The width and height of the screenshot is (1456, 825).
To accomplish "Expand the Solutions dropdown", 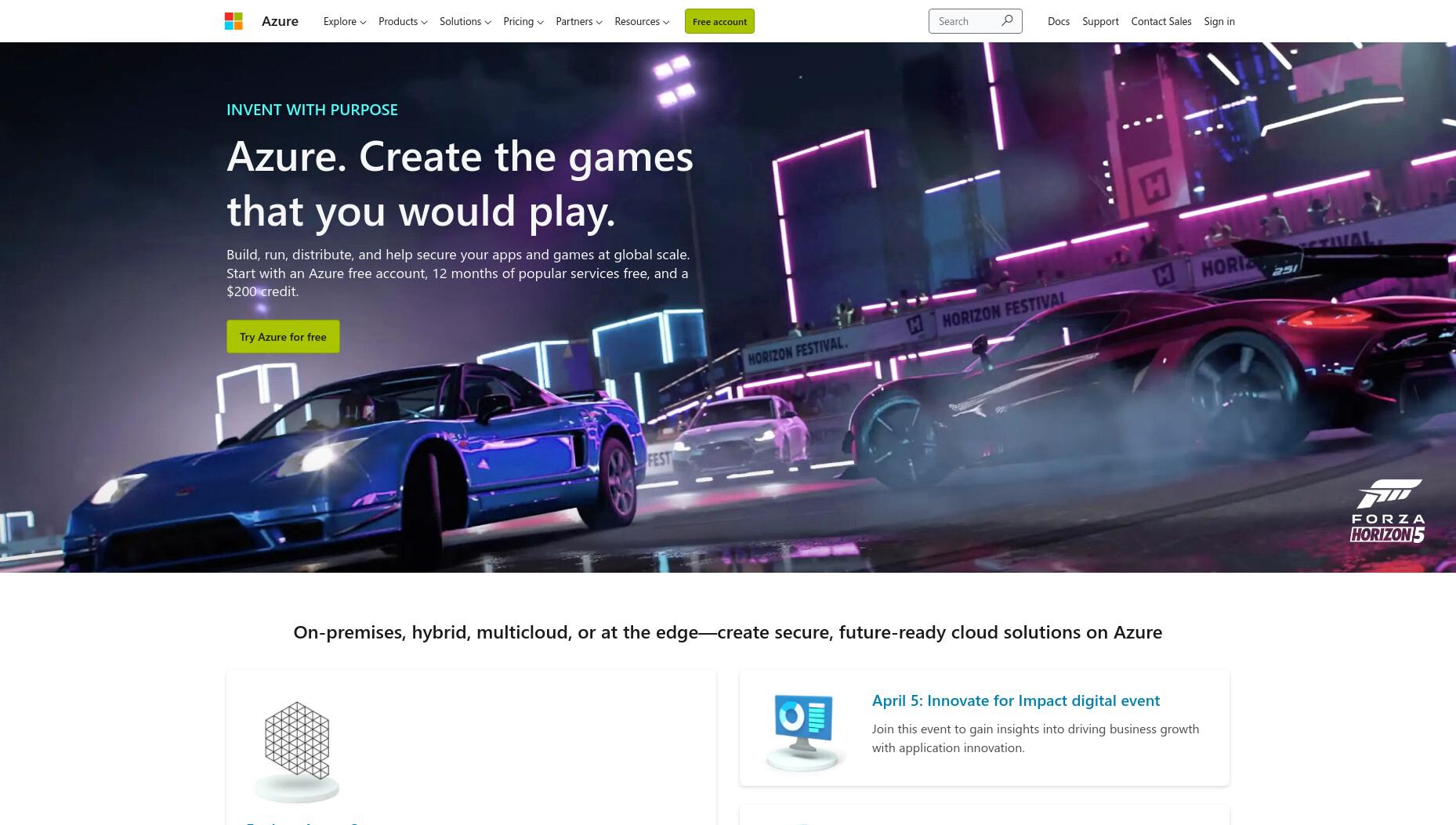I will pyautogui.click(x=465, y=21).
